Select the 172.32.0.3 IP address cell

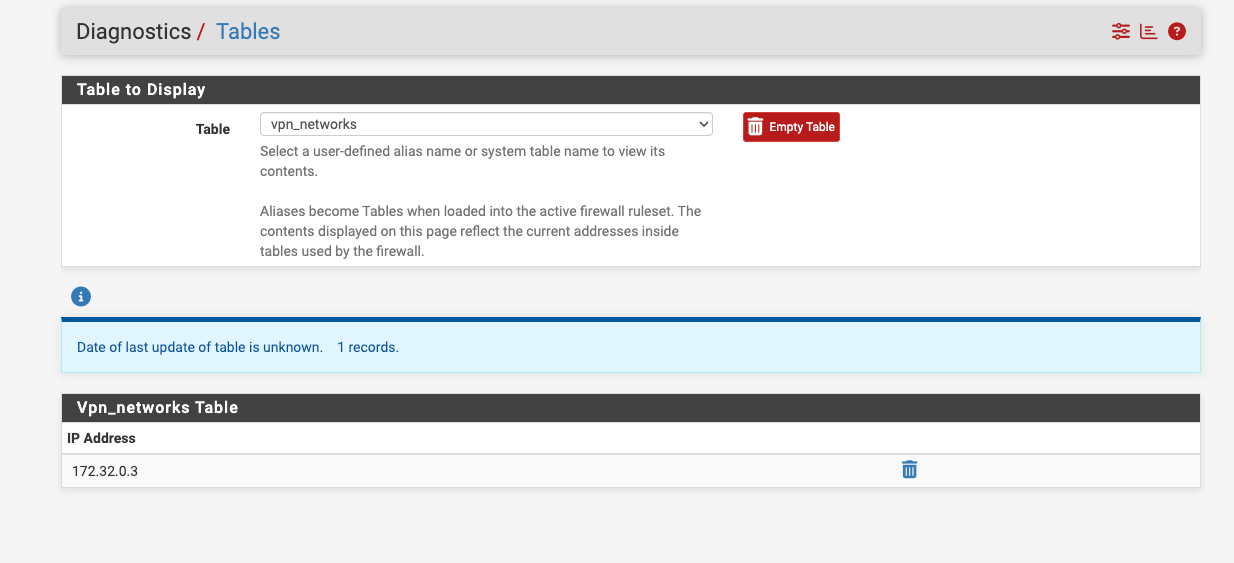pyautogui.click(x=105, y=471)
